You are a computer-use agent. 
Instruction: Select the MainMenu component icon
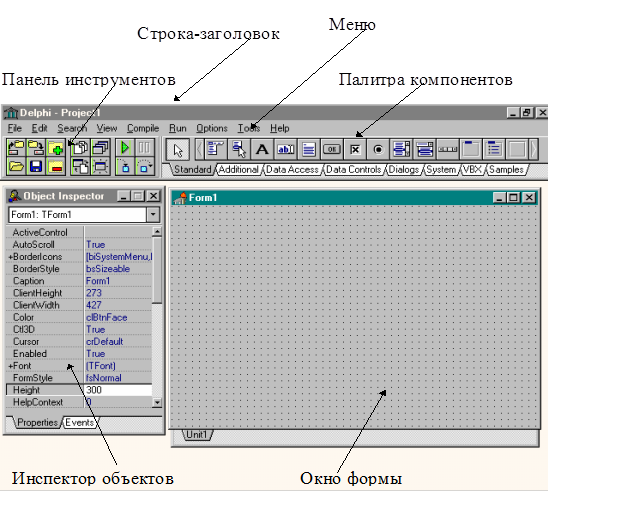pyautogui.click(x=215, y=150)
